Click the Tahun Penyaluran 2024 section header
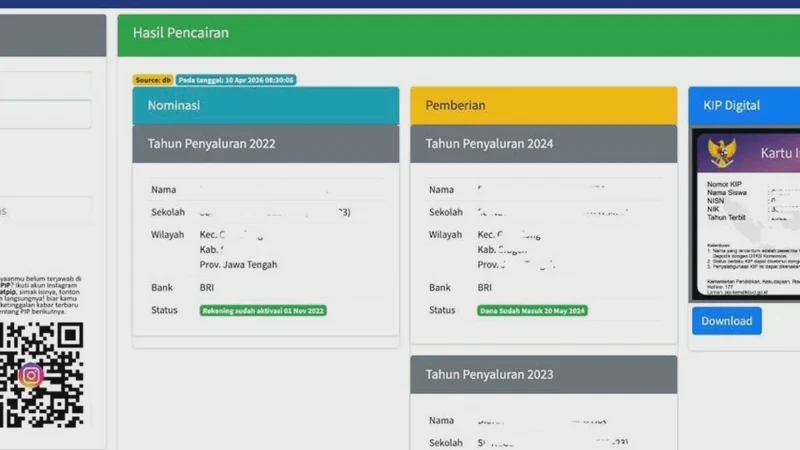 [543, 144]
